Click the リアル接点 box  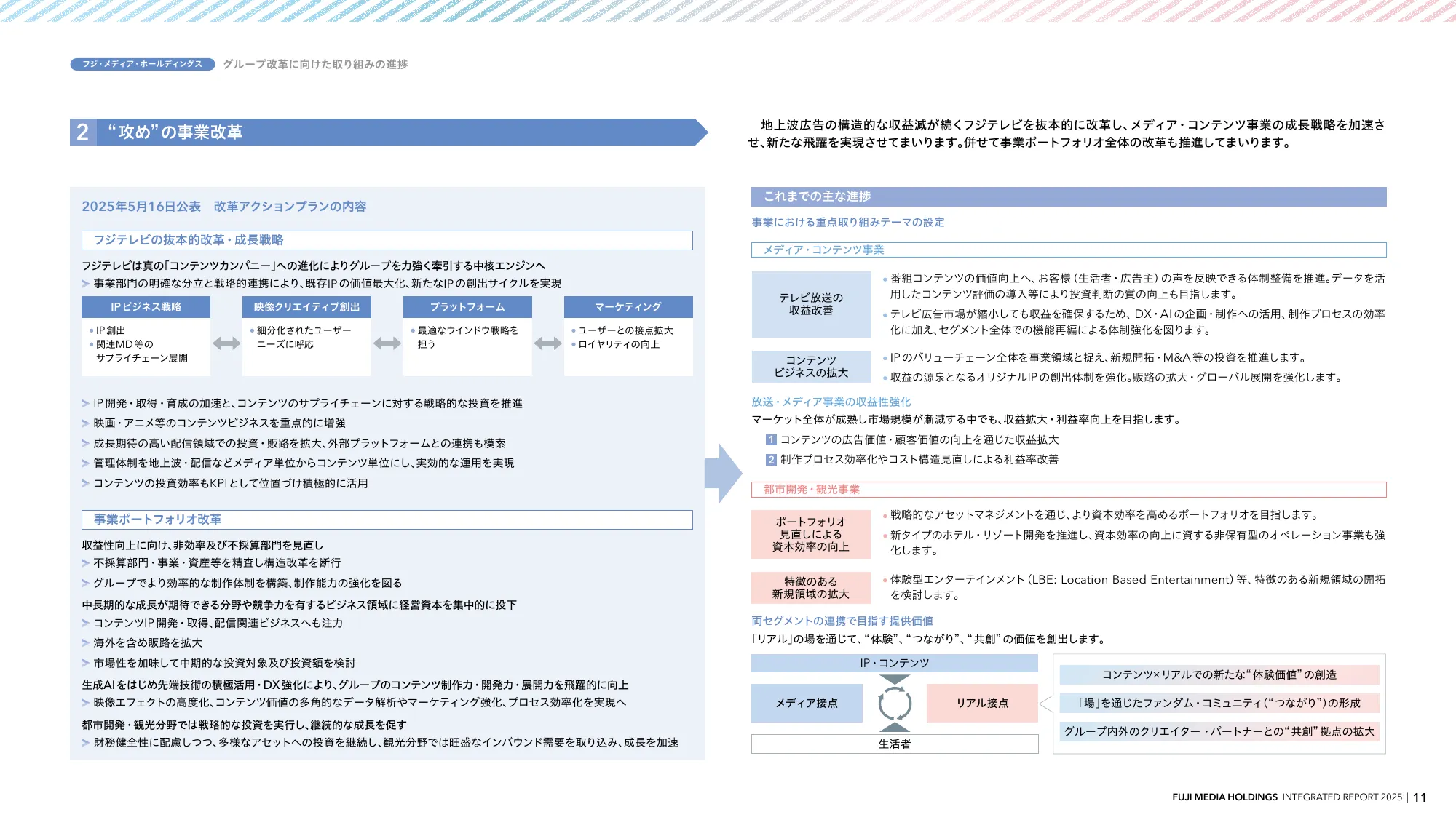[982, 704]
